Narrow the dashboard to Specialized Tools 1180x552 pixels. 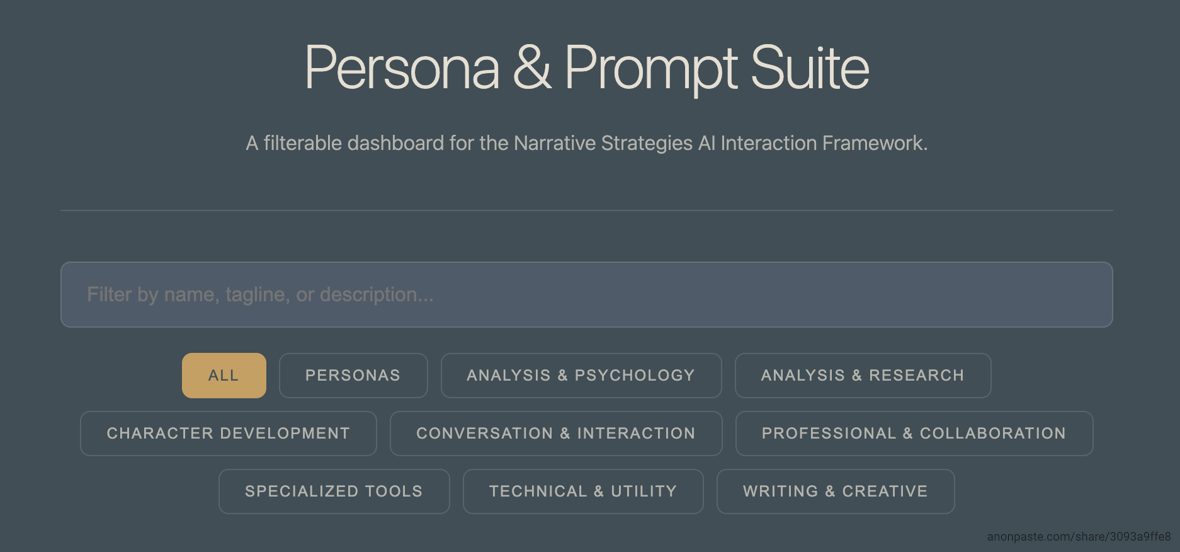tap(334, 492)
